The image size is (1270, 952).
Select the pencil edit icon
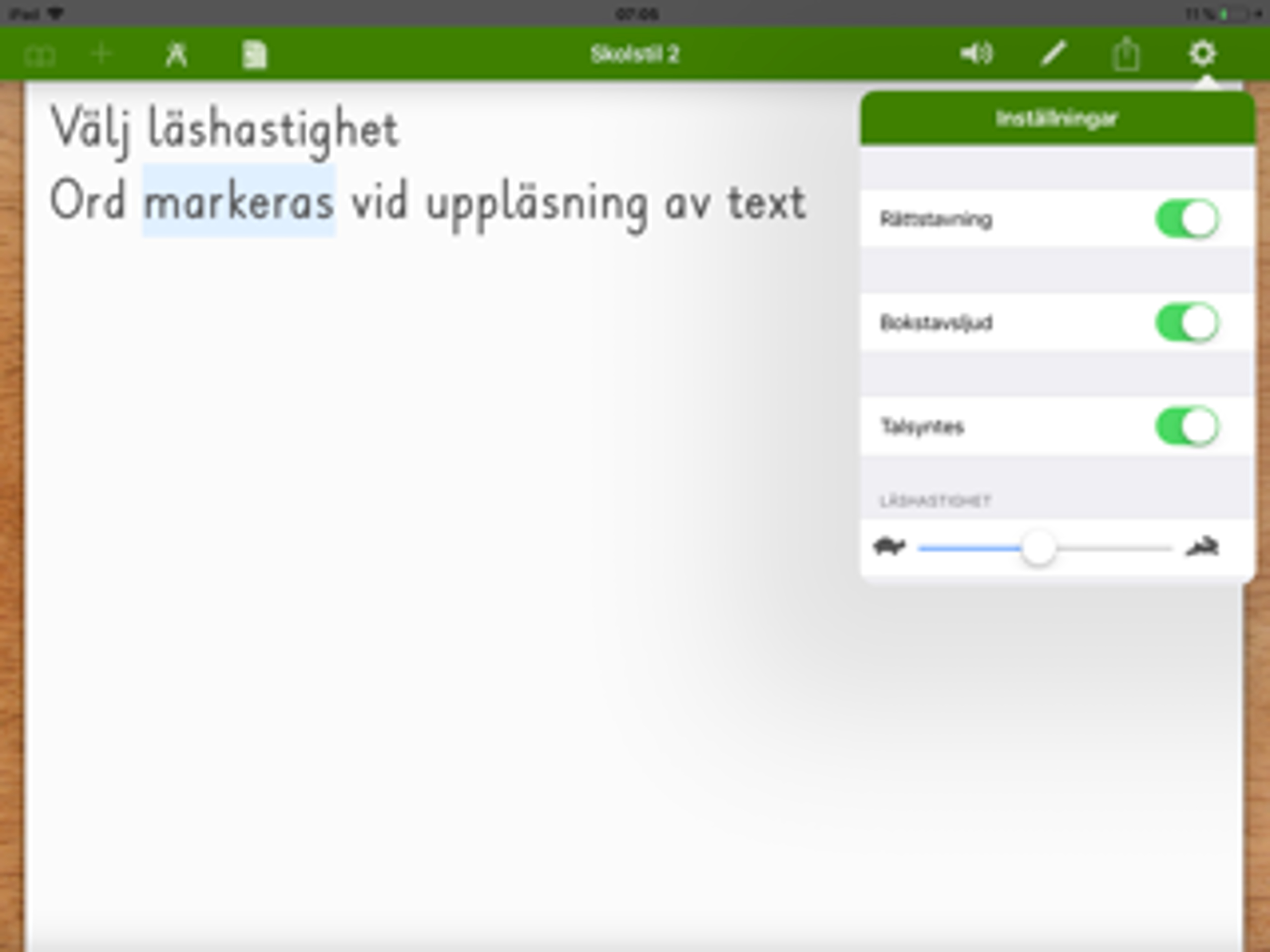pos(1053,54)
